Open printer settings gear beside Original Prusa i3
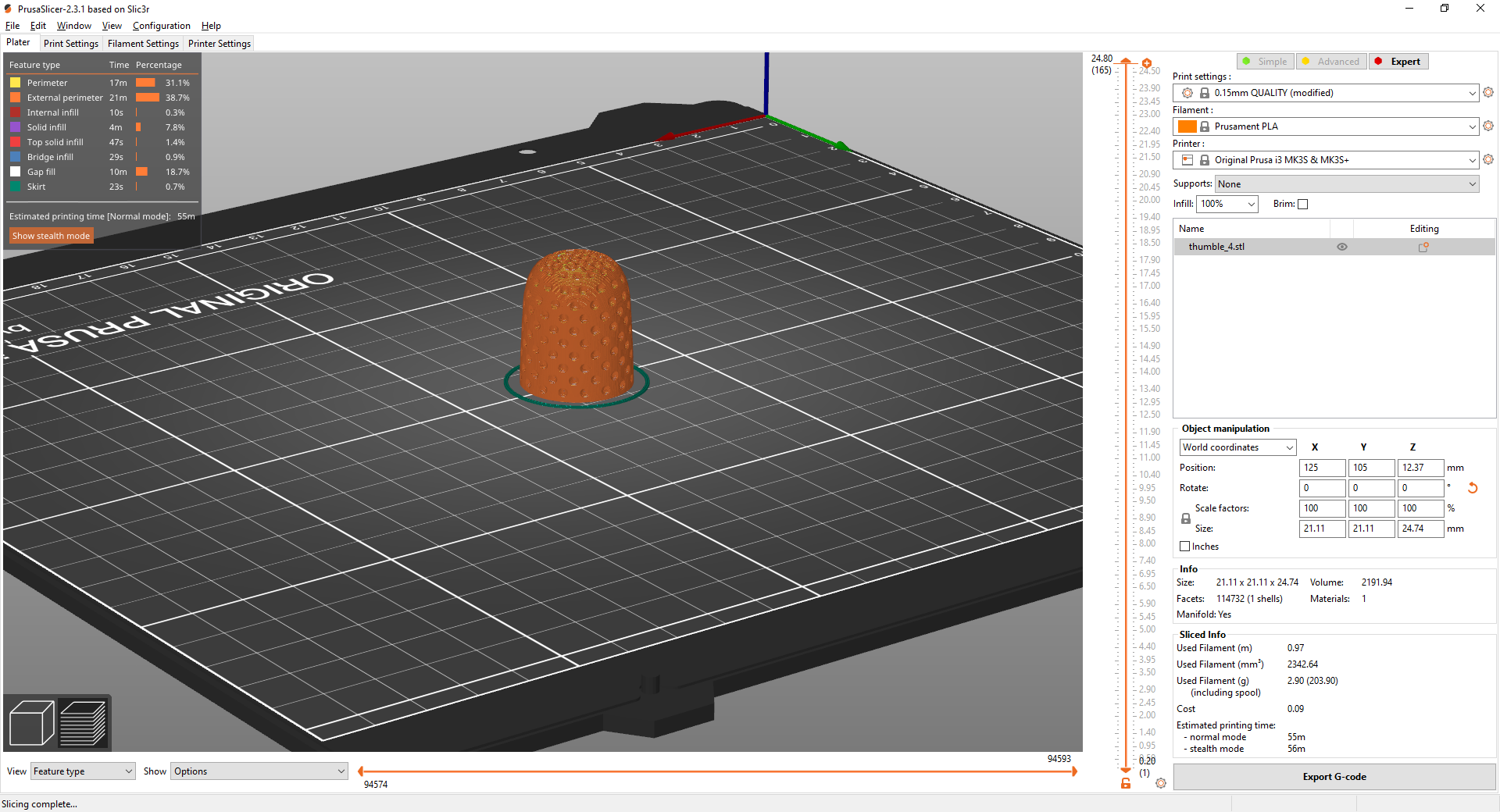Image resolution: width=1500 pixels, height=812 pixels. [x=1488, y=159]
